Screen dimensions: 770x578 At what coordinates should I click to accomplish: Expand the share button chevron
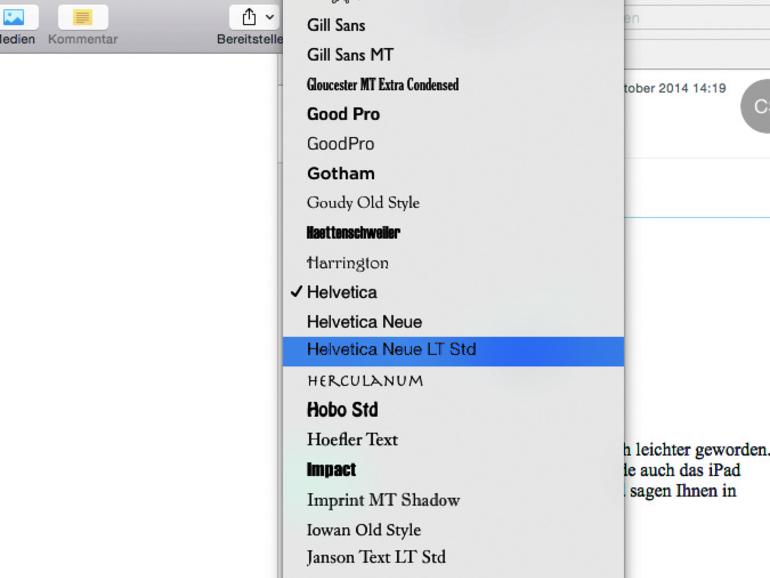270,17
